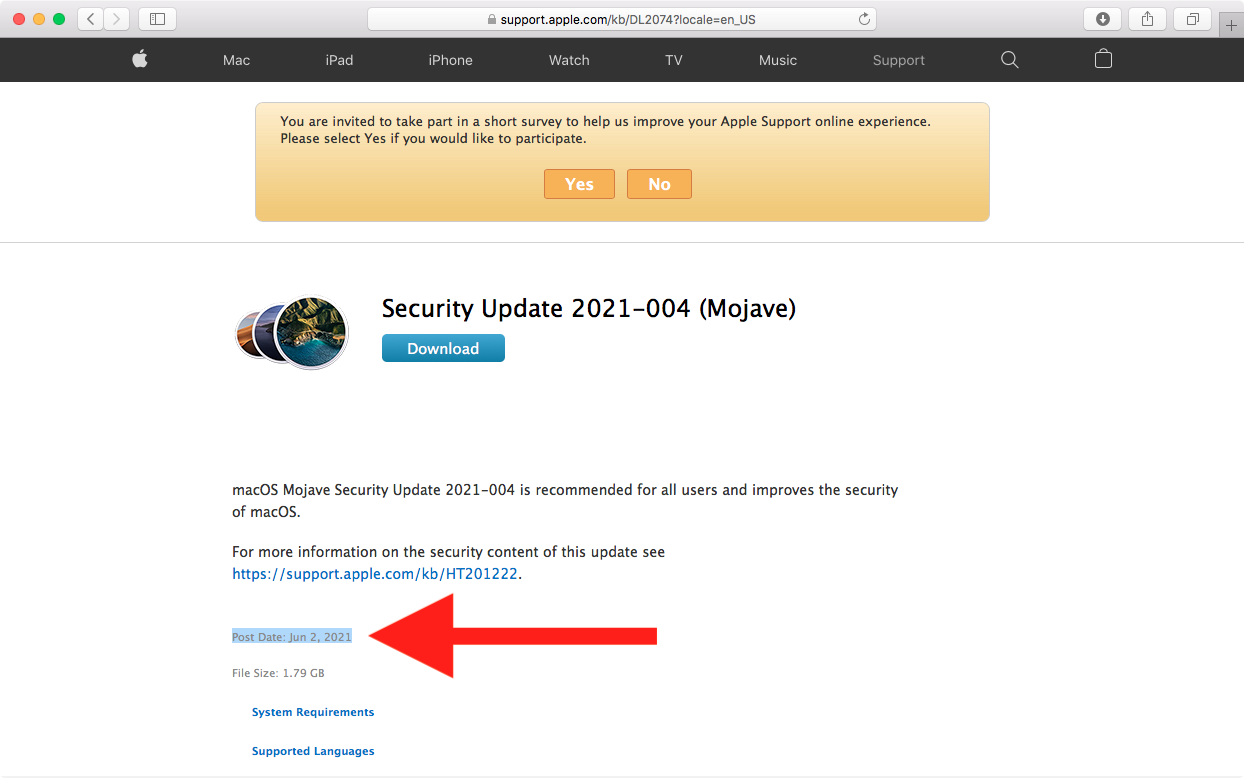Click the Apple logo in the navigation bar

[140, 60]
